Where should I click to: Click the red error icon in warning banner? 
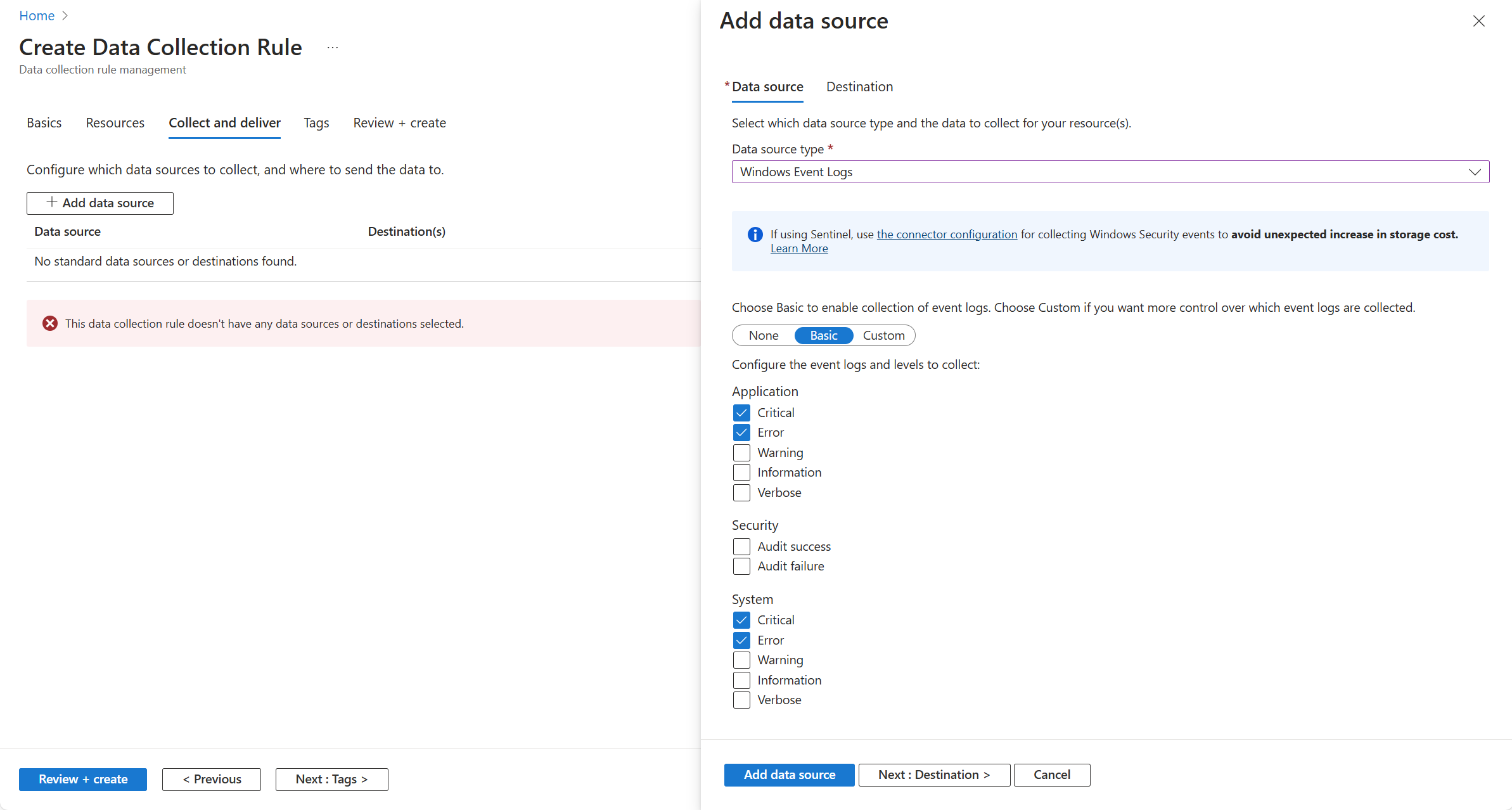coord(50,323)
